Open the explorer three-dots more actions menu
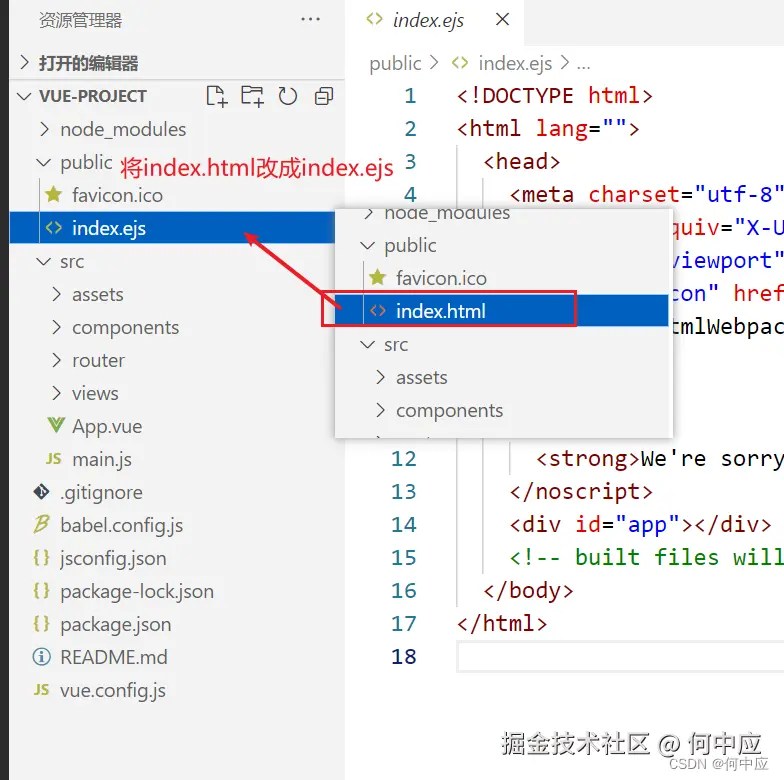Screen dimensions: 784x780 click(x=310, y=20)
